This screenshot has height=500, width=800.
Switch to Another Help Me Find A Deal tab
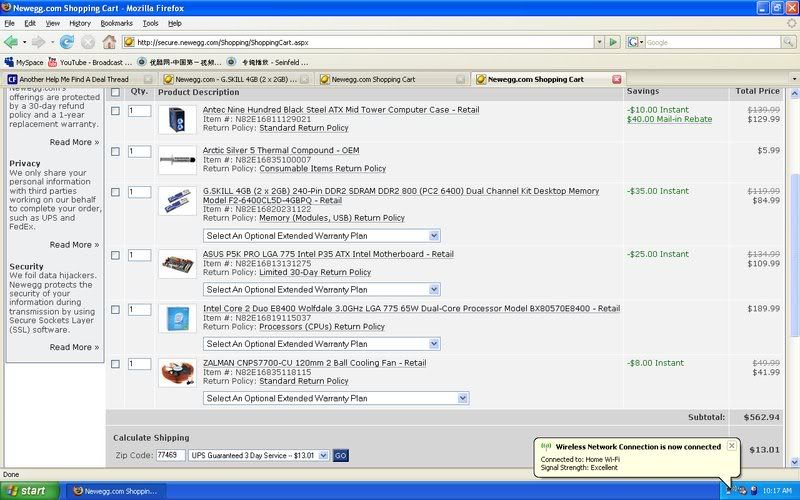tap(75, 79)
